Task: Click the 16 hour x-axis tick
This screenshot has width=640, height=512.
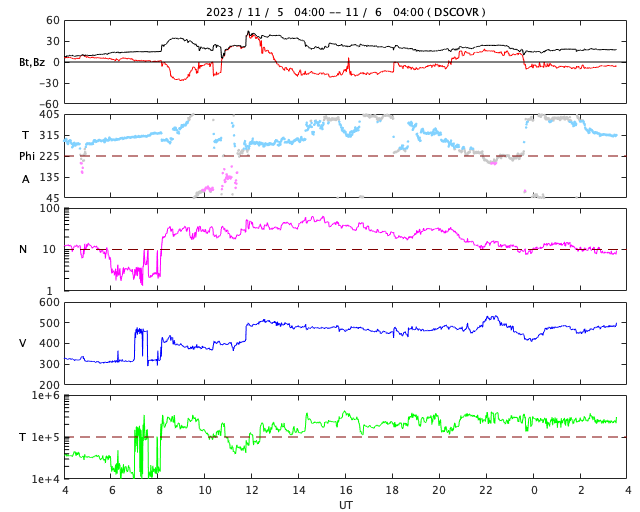Action: 346,490
